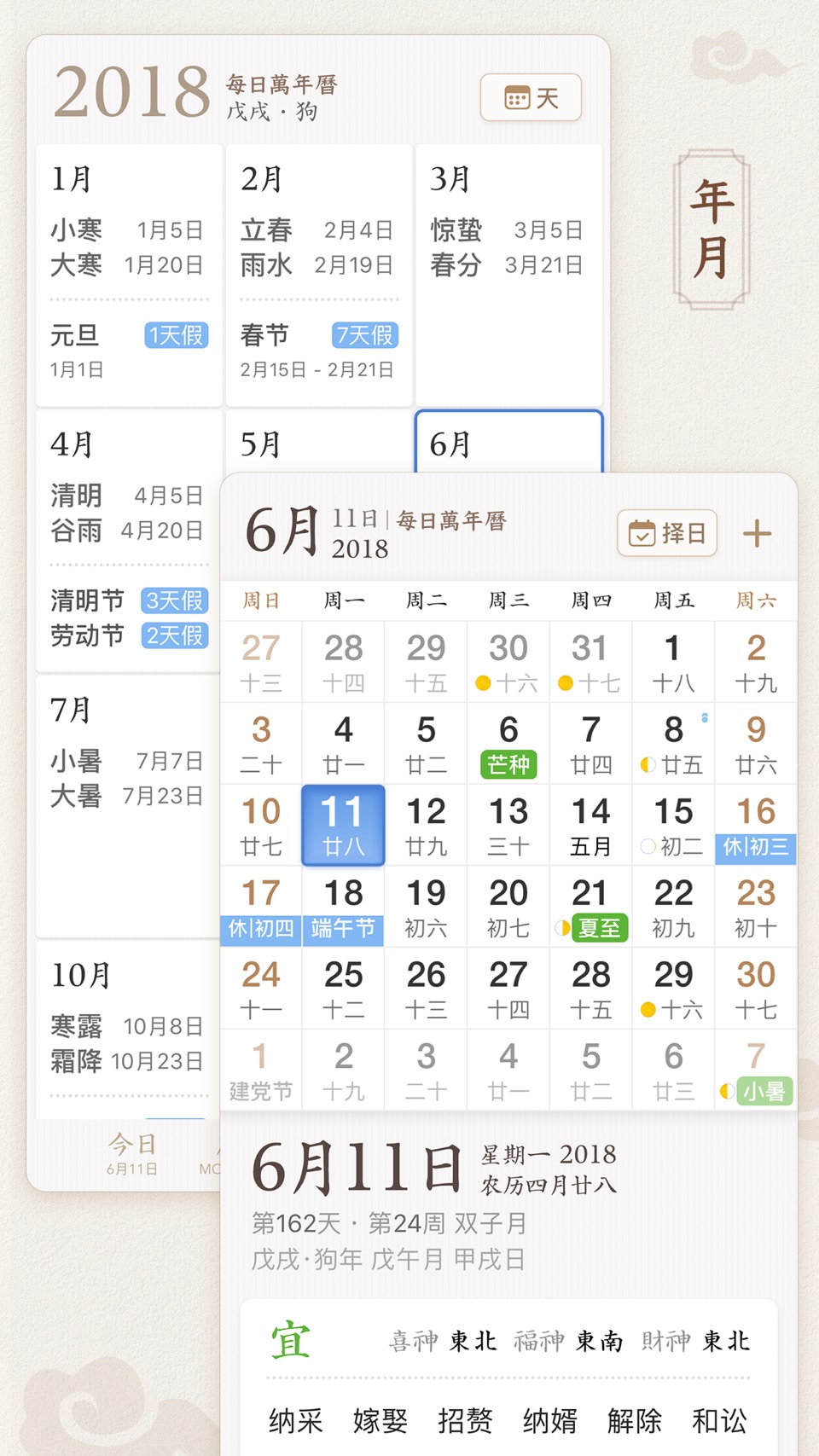
Task: Select 10月 heading in year view
Action: click(81, 975)
